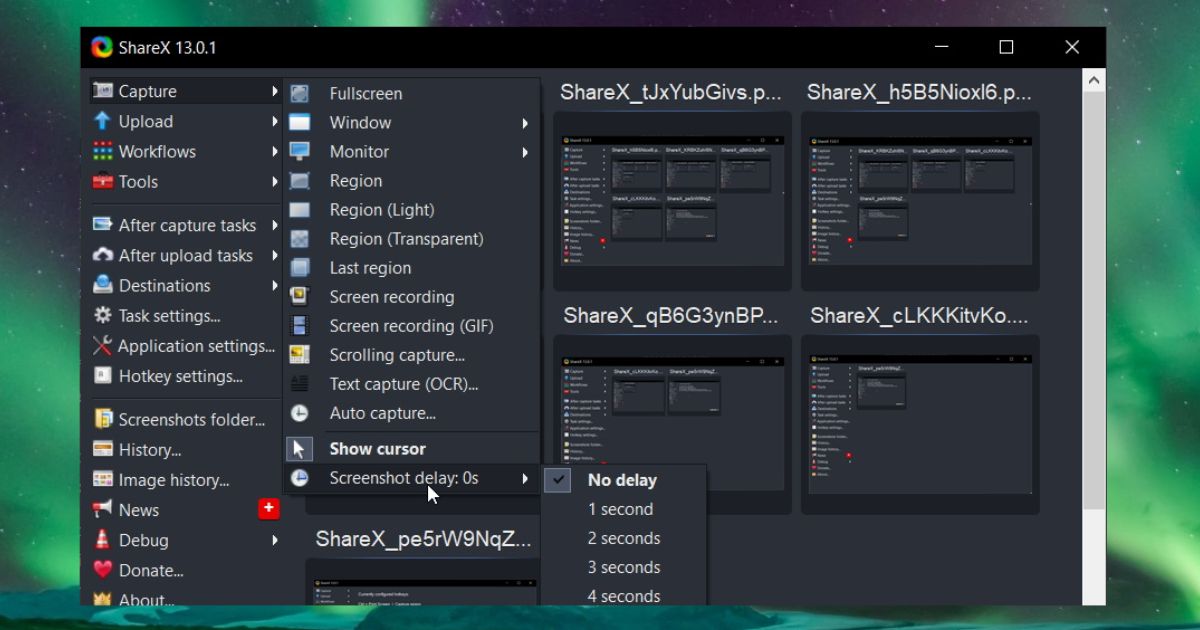
Task: Open the Screen recording tool
Action: [390, 296]
